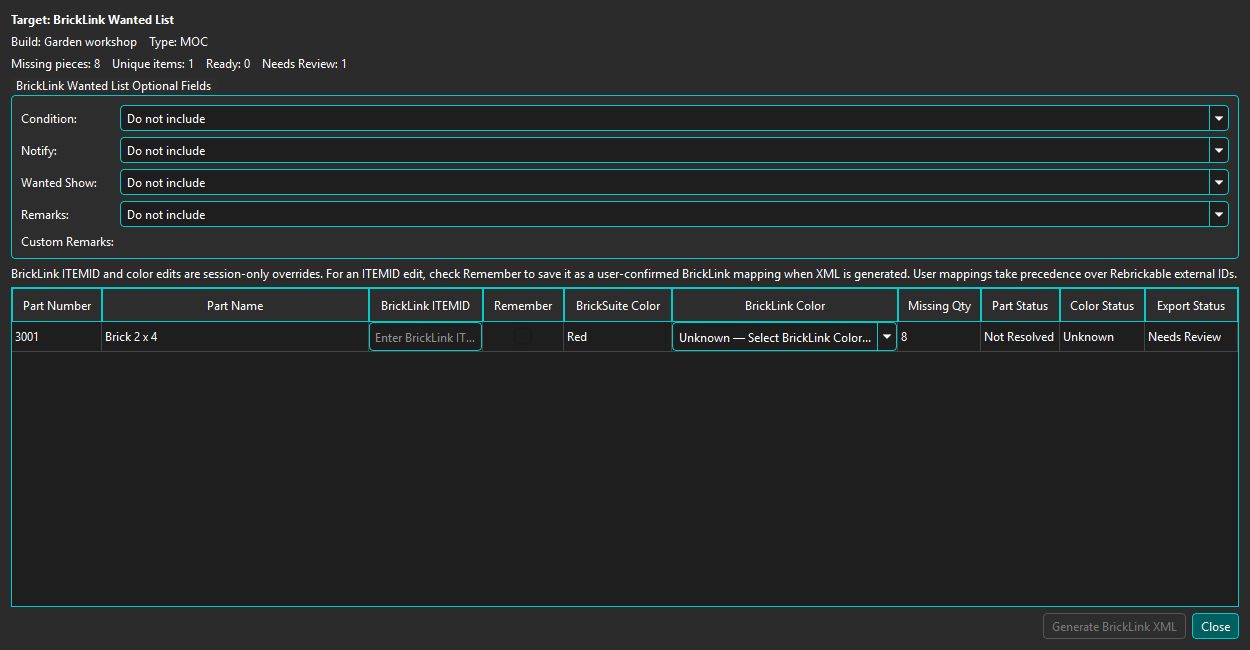
Task: Focus the BrickLink ITEMID input field
Action: tap(426, 337)
